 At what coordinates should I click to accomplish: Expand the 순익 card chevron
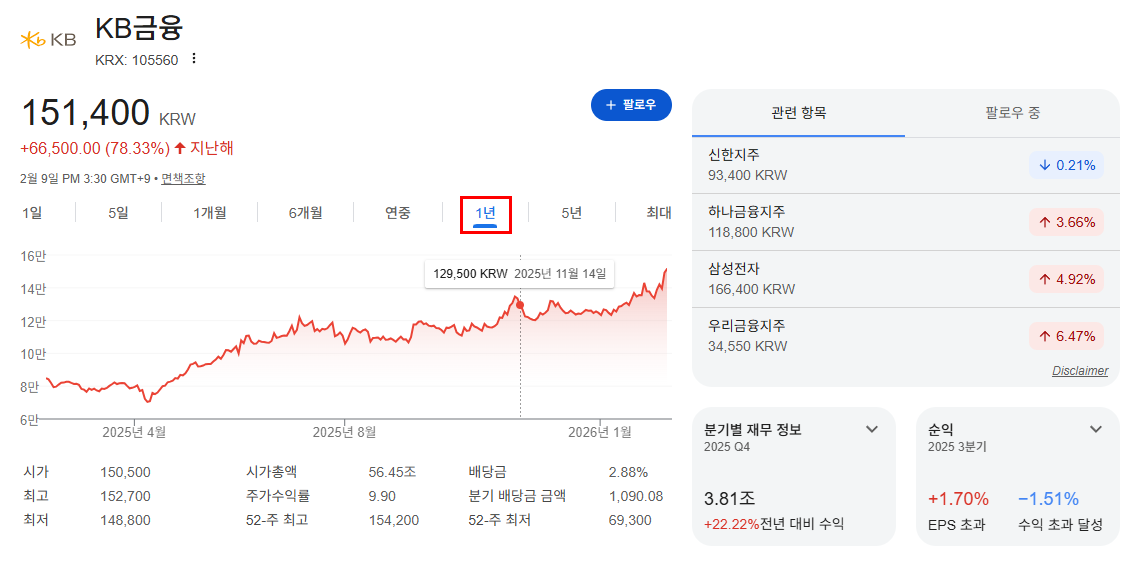pos(1096,429)
